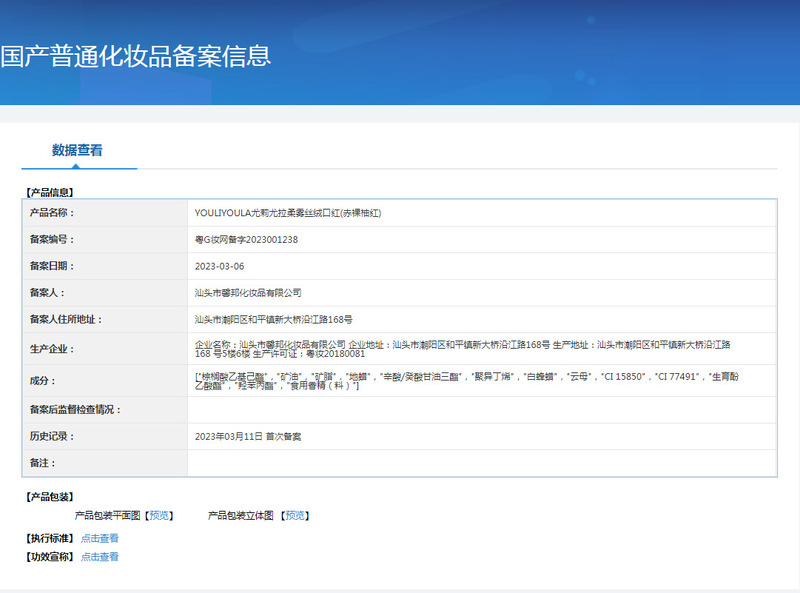
Task: Select history record 2023年03月11日 首次备案
Action: pyautogui.click(x=248, y=436)
